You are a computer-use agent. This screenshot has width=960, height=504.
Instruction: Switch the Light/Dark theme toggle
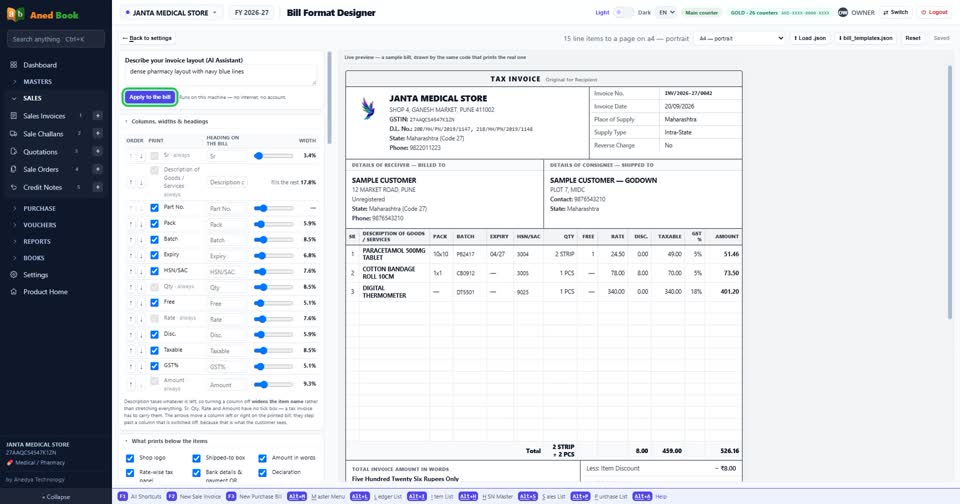[623, 12]
